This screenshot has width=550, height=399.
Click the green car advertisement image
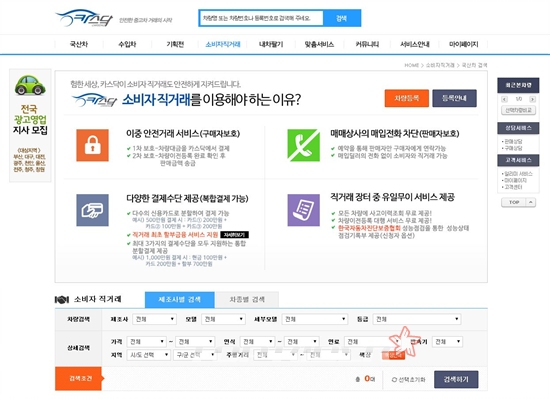coord(30,85)
